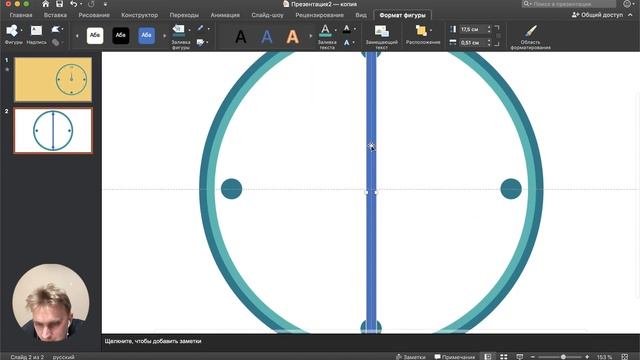640x360 pixels.
Task: Click the text outline A icon
Action: coord(347,29)
